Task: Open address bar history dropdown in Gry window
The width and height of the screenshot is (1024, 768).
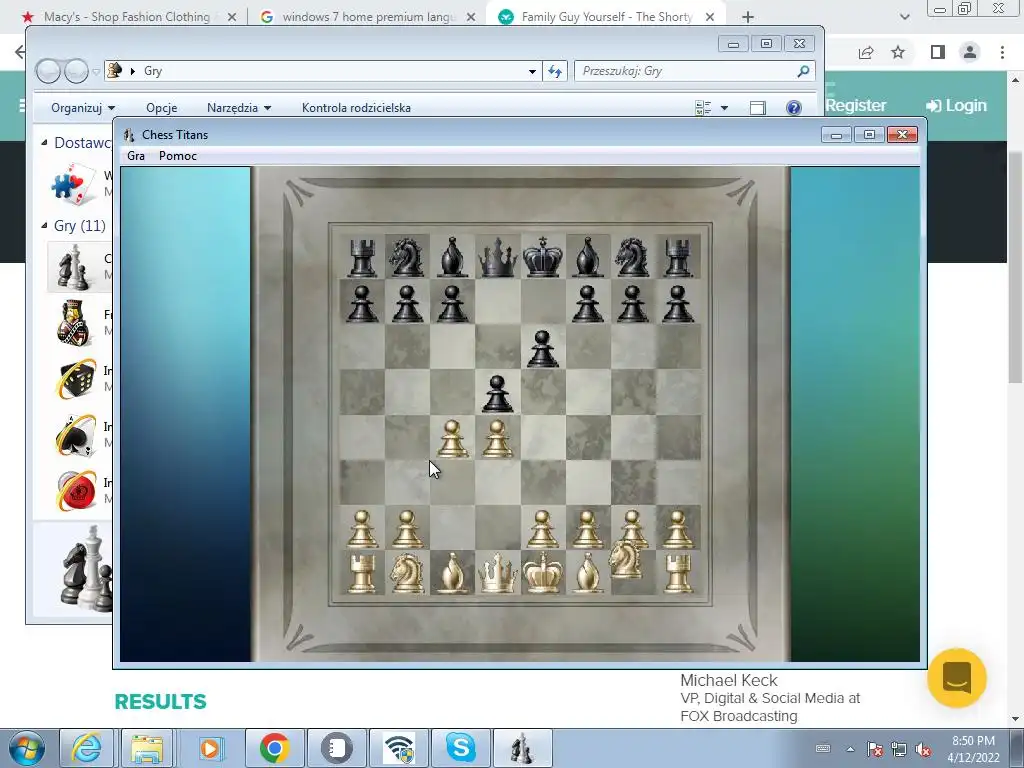Action: 532,71
